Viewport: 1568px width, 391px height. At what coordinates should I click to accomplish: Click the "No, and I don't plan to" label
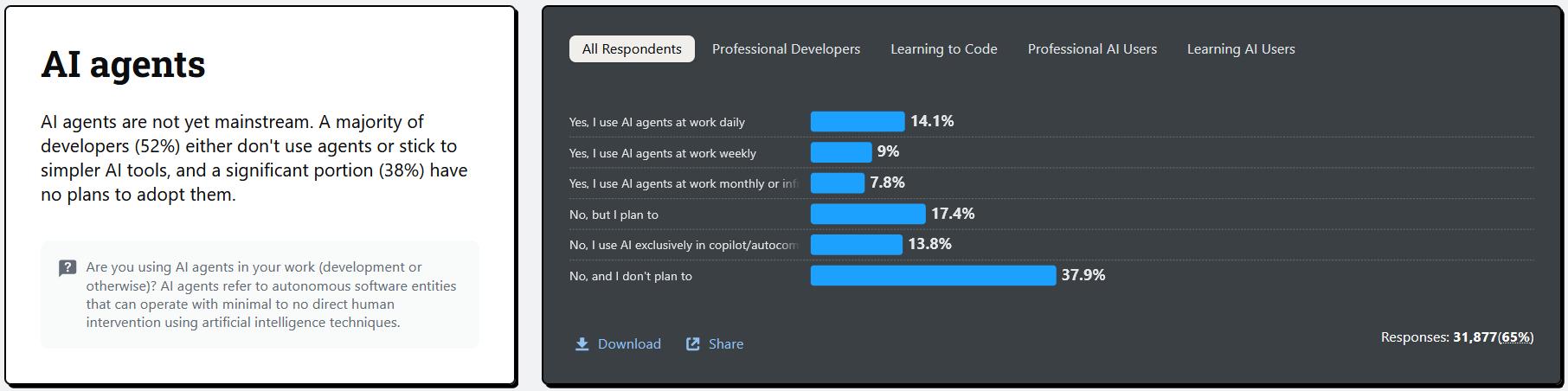631,277
